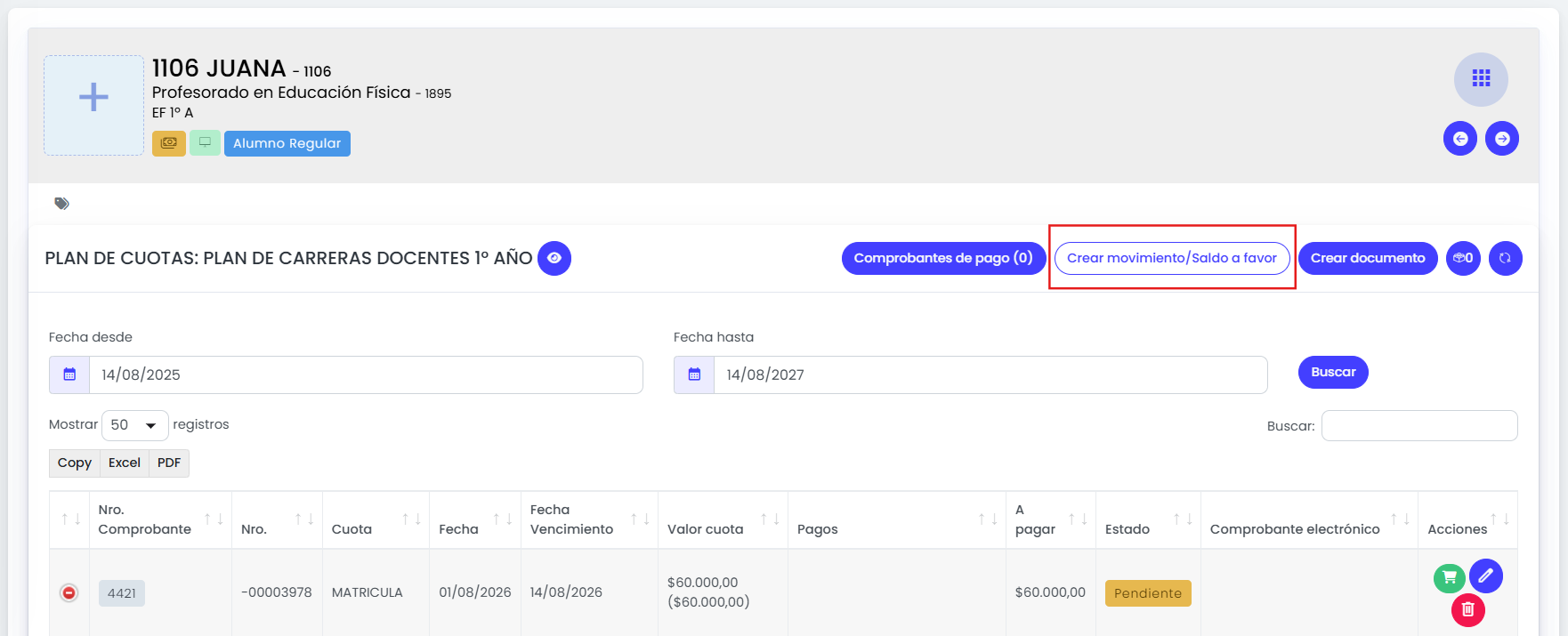Export table to PDF
Image resolution: width=1568 pixels, height=636 pixels.
click(x=169, y=463)
